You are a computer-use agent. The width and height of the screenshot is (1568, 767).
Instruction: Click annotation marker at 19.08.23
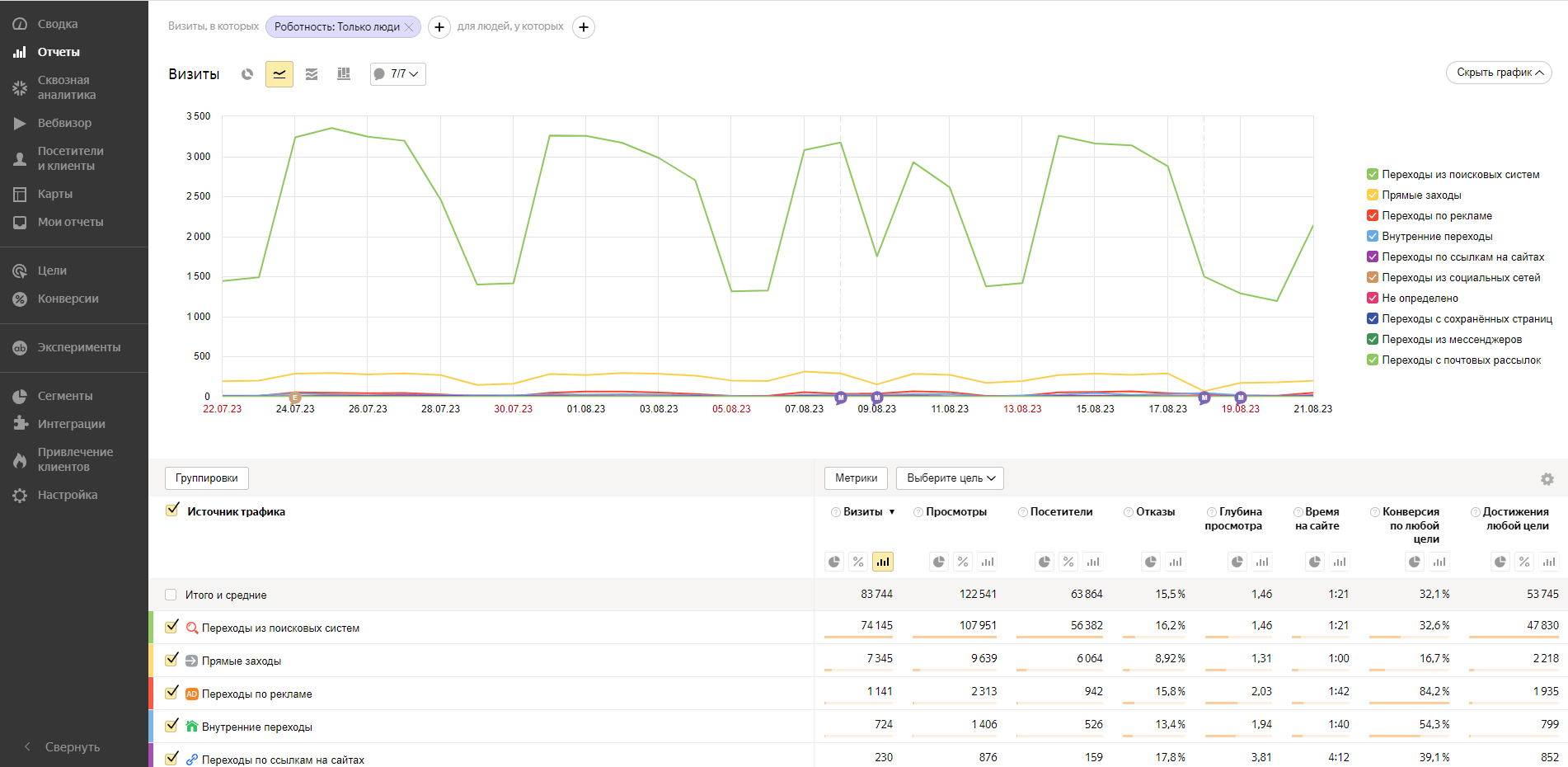click(1241, 398)
